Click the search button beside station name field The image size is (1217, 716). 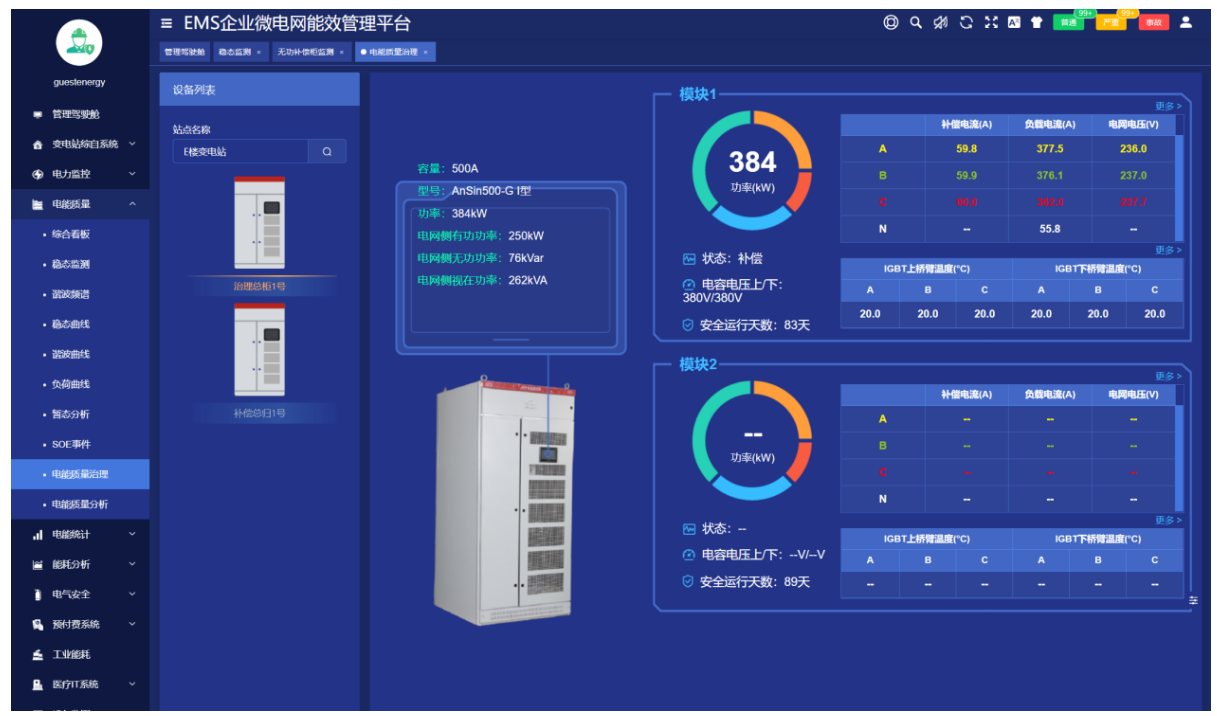pos(327,152)
